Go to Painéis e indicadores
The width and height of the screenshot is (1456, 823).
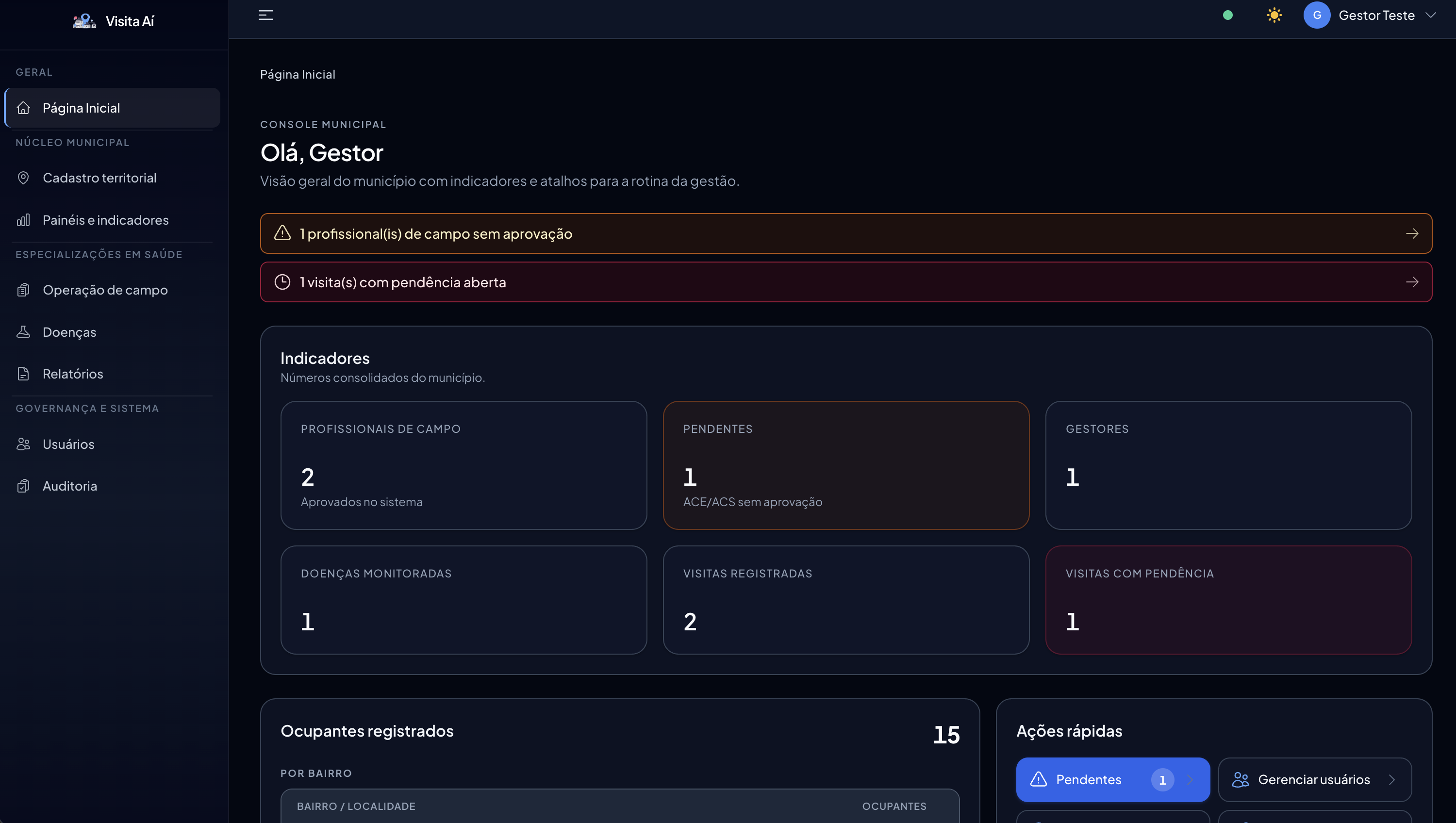point(105,220)
